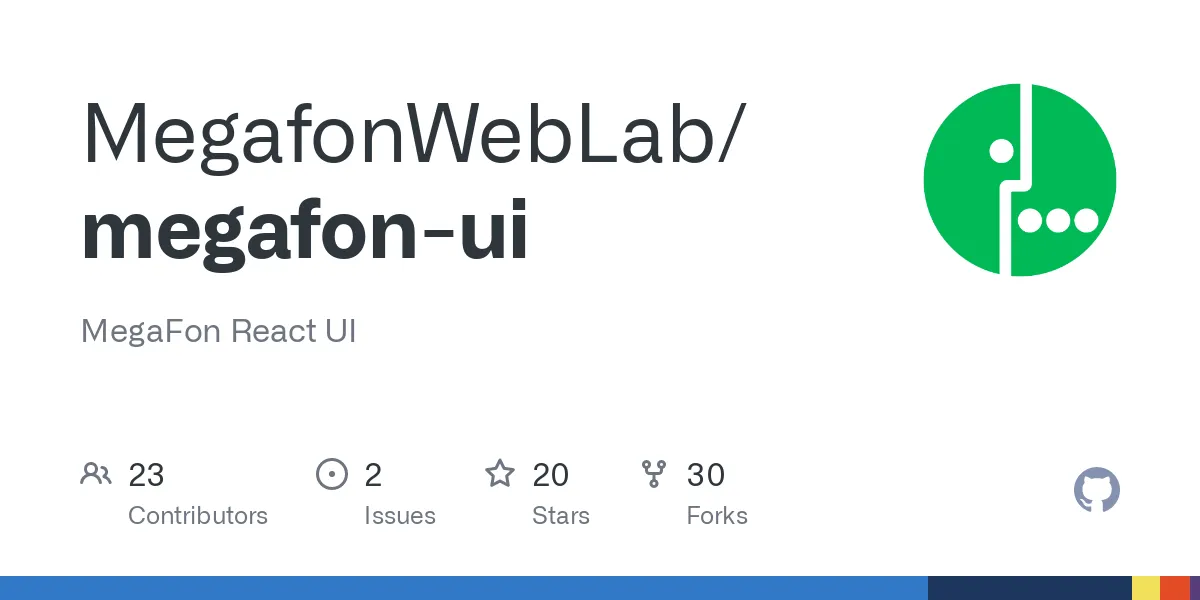The image size is (1200, 600).
Task: Click the 23 contributors count
Action: click(146, 475)
